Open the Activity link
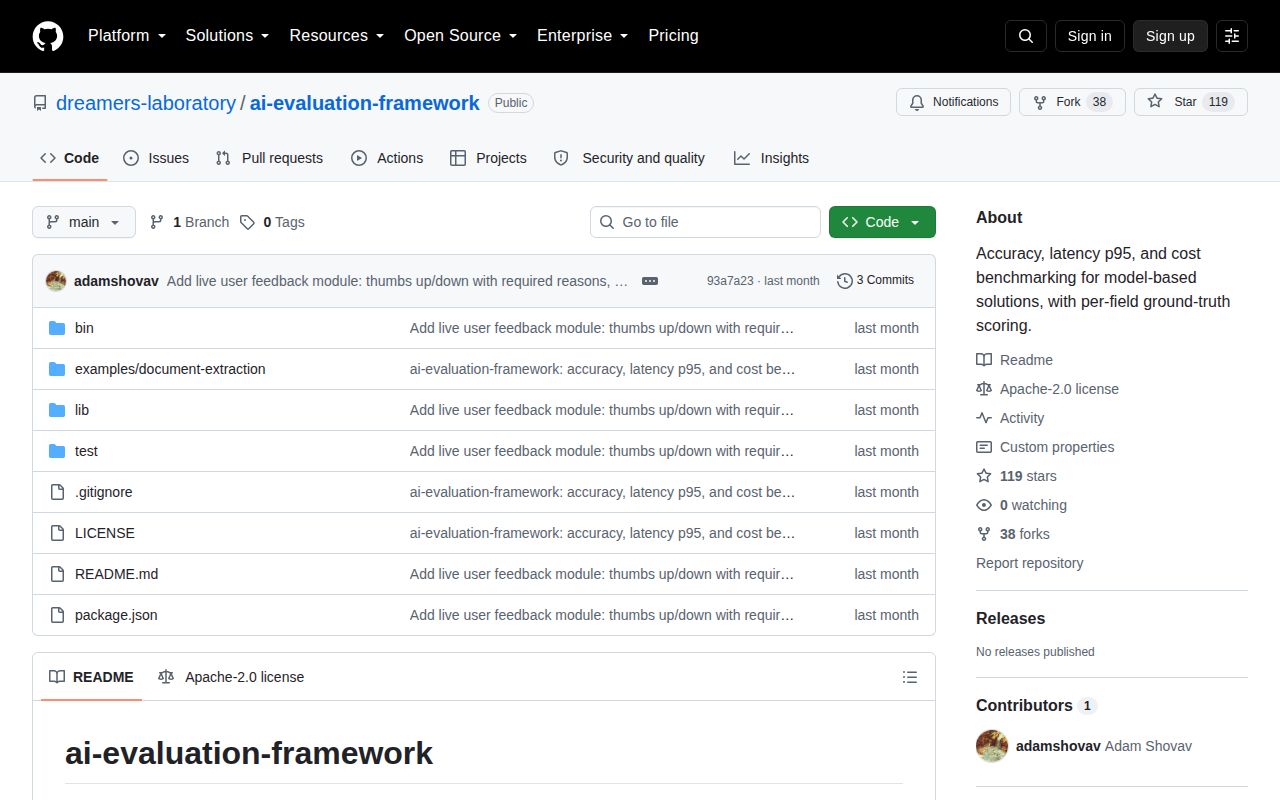The image size is (1280, 800). 1010,418
